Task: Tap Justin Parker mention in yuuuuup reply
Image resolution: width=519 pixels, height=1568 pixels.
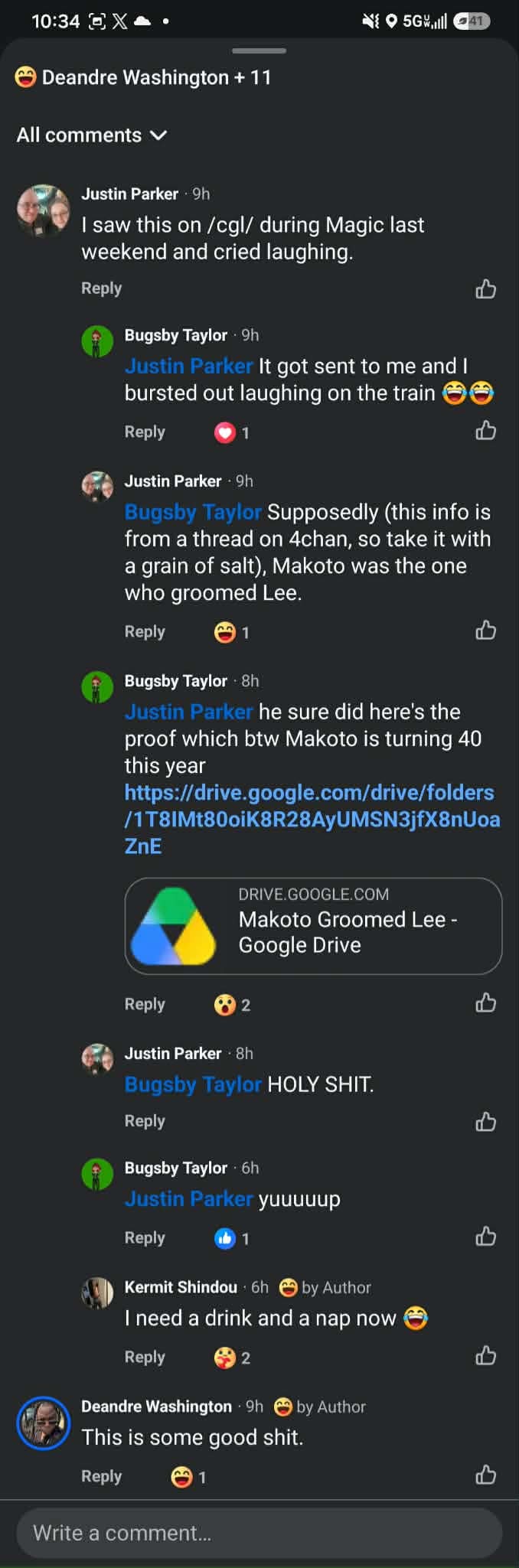Action: (x=188, y=1198)
